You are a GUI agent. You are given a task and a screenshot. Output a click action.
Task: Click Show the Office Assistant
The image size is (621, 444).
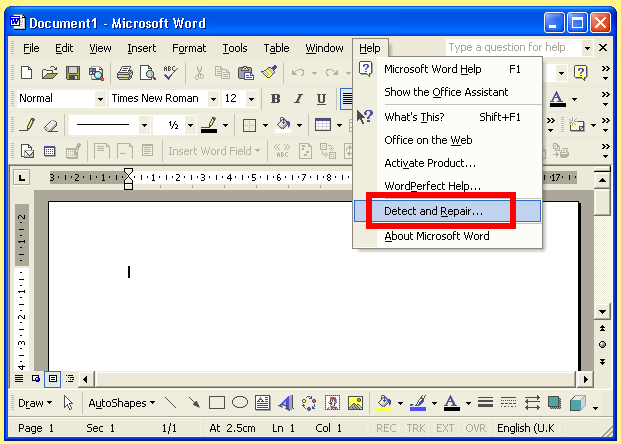(x=448, y=92)
